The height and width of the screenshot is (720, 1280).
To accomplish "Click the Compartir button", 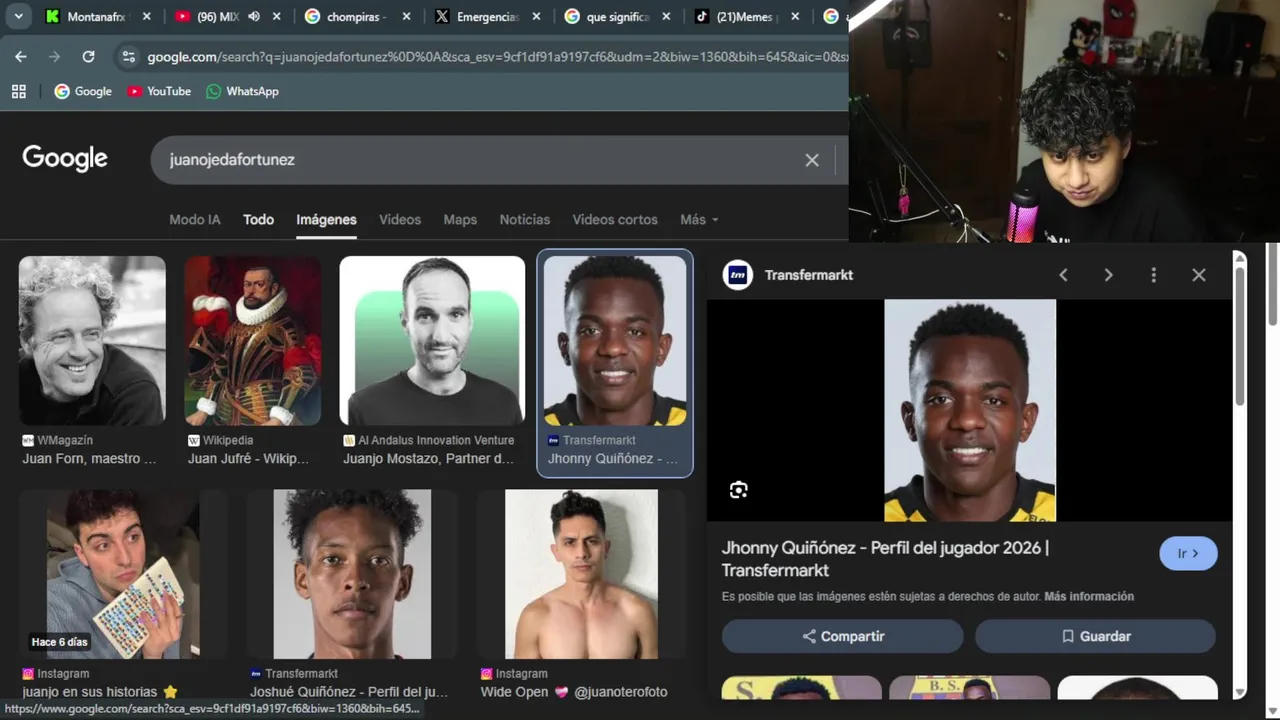I will click(x=843, y=636).
